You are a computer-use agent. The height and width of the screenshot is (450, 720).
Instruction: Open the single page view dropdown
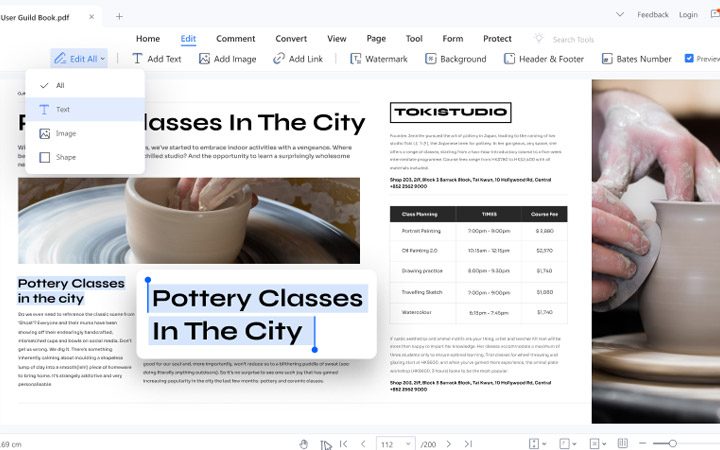568,444
